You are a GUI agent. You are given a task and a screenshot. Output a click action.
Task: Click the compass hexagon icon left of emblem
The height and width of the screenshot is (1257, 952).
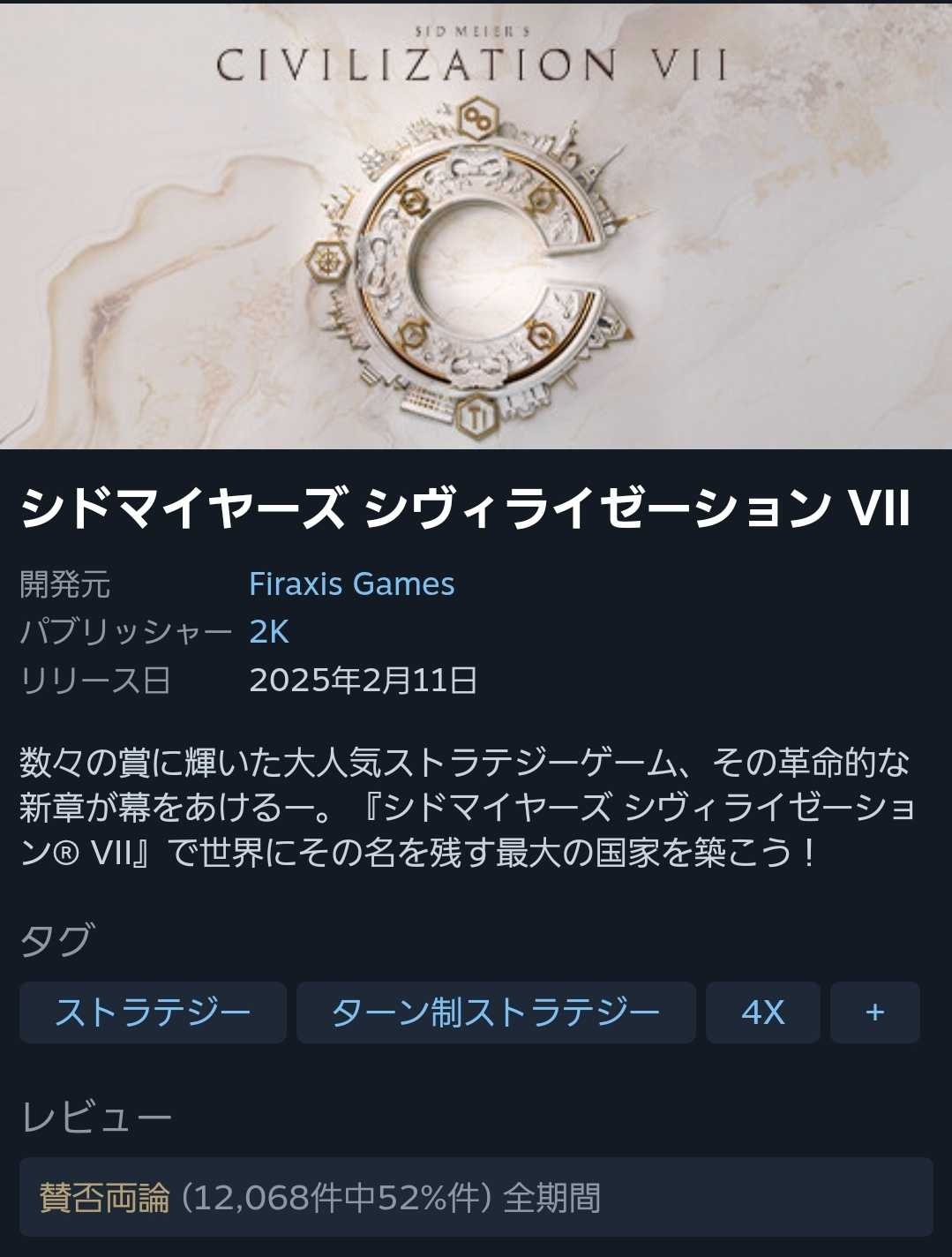point(328,260)
